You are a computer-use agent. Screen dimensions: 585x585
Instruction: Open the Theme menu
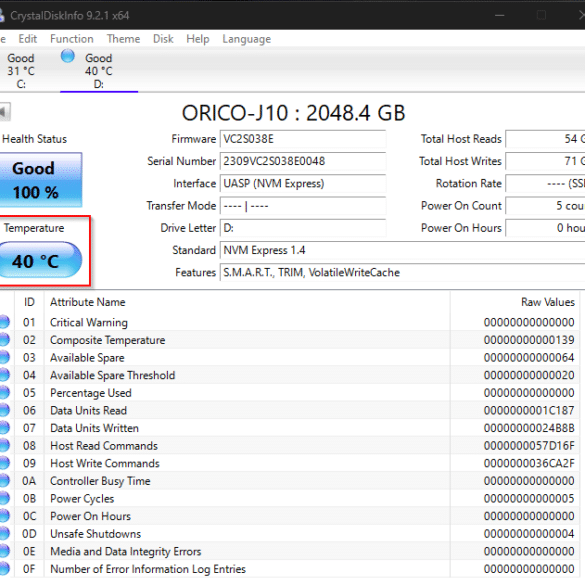tap(123, 39)
